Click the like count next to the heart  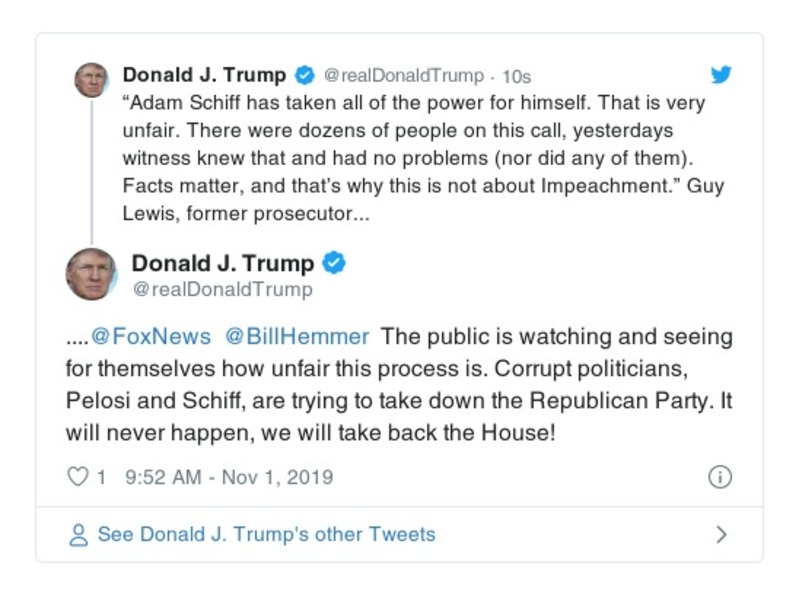click(101, 477)
